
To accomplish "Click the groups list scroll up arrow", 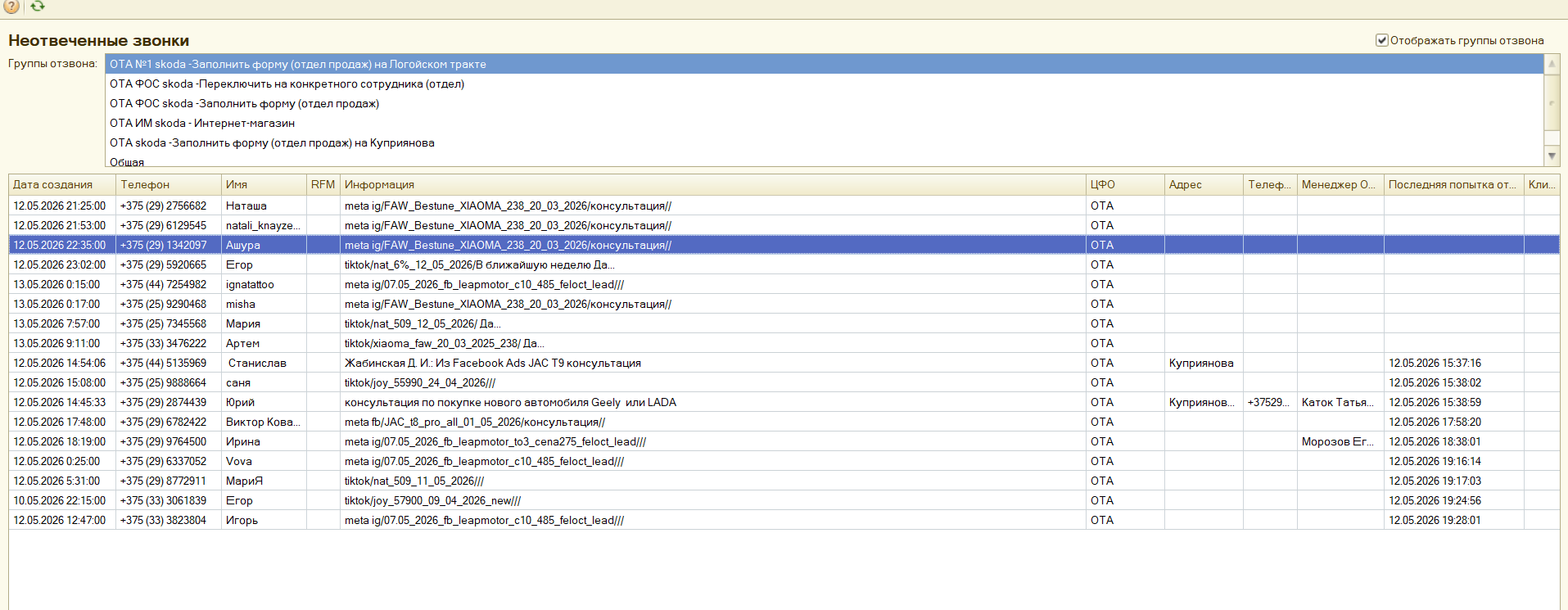I will (x=1552, y=63).
